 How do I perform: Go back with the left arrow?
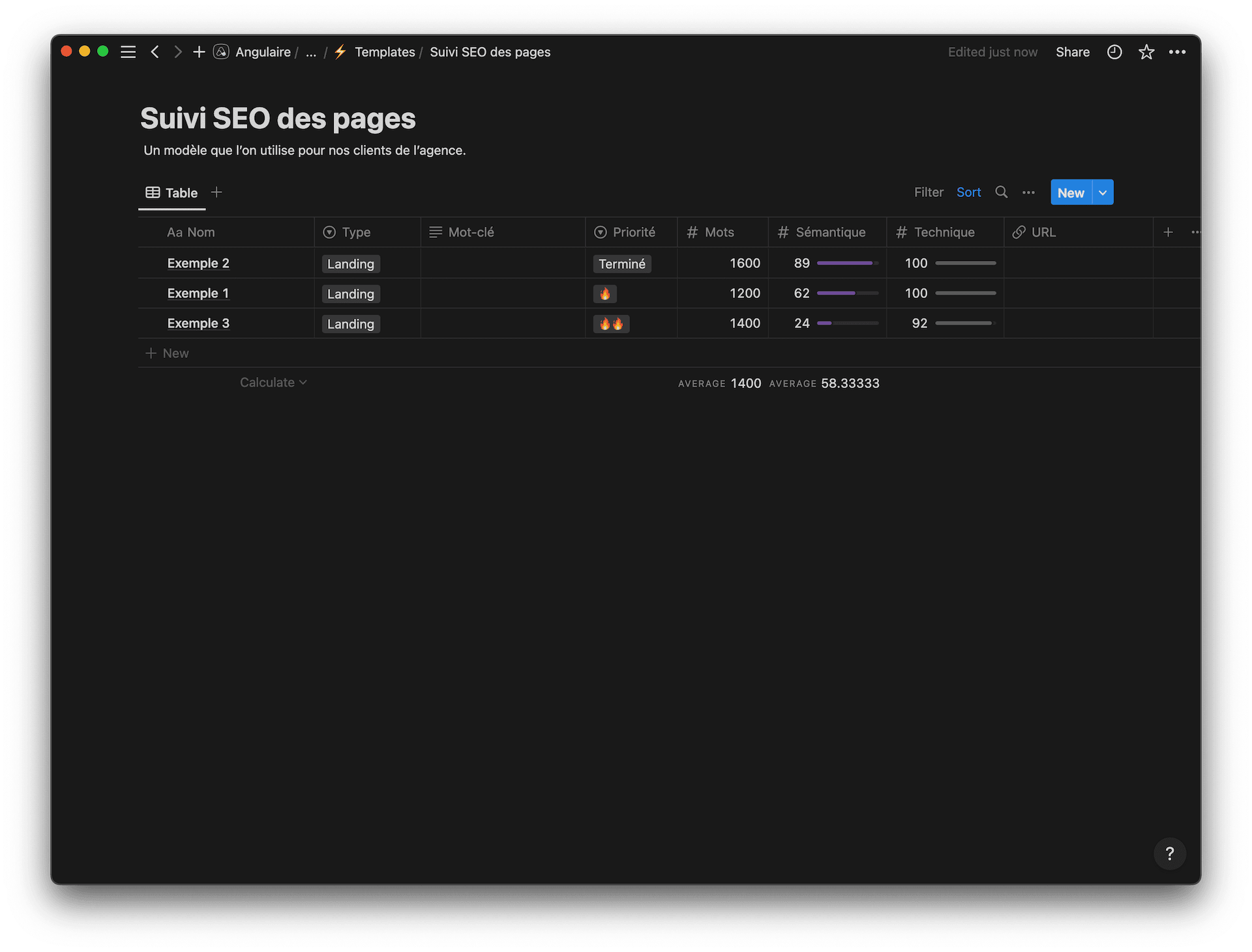tap(155, 52)
